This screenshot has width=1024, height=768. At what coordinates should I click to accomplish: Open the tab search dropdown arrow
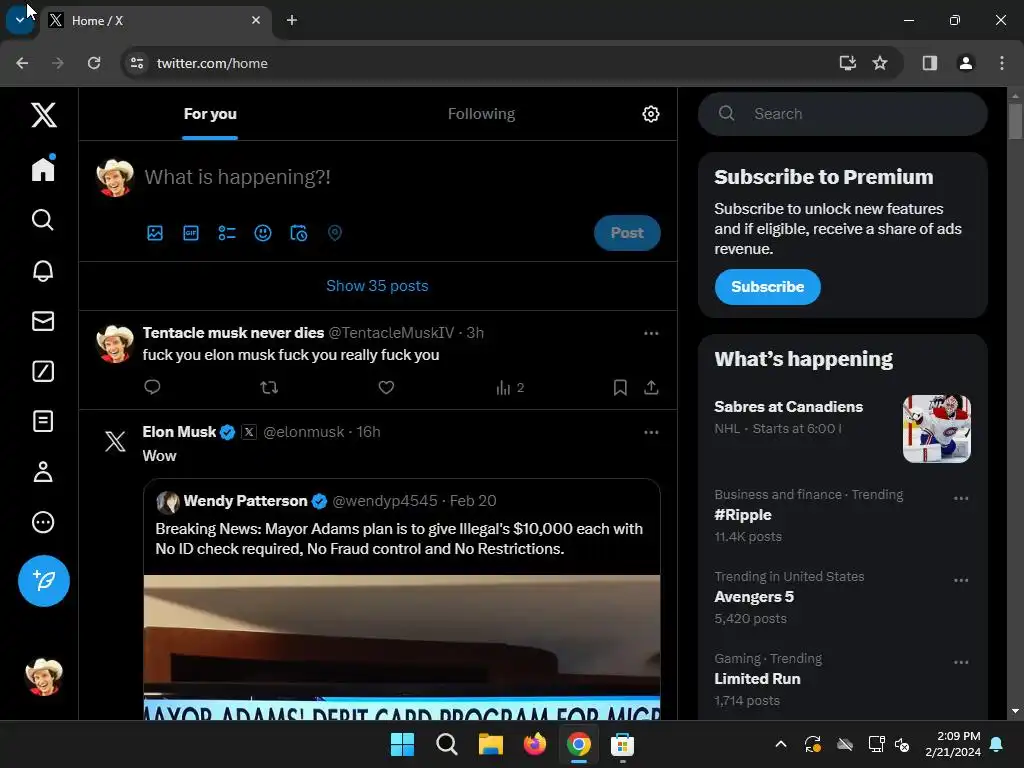tap(20, 20)
